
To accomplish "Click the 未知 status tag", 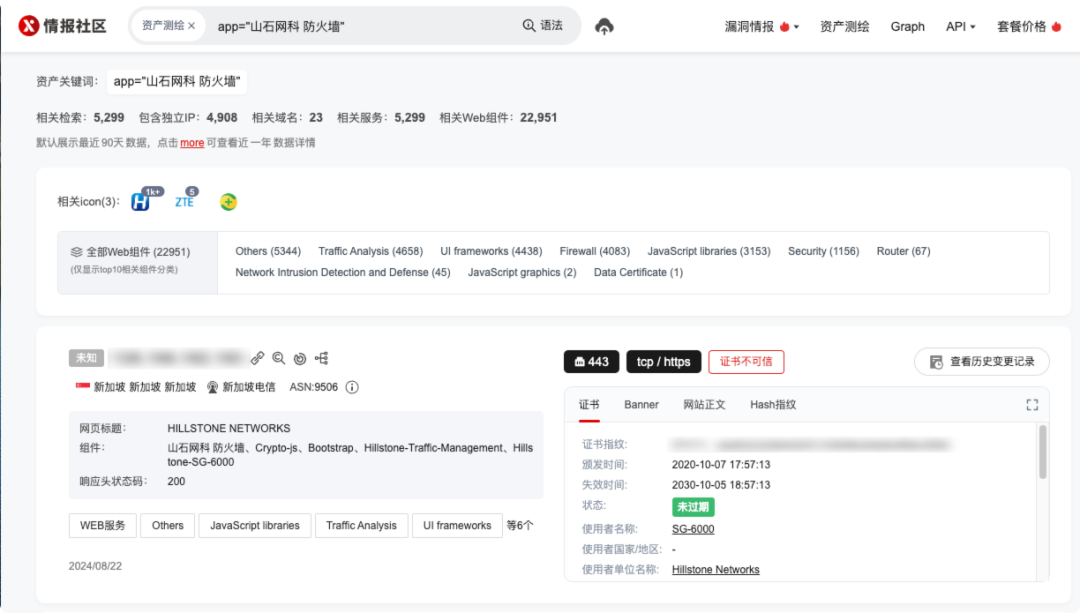I will [86, 358].
